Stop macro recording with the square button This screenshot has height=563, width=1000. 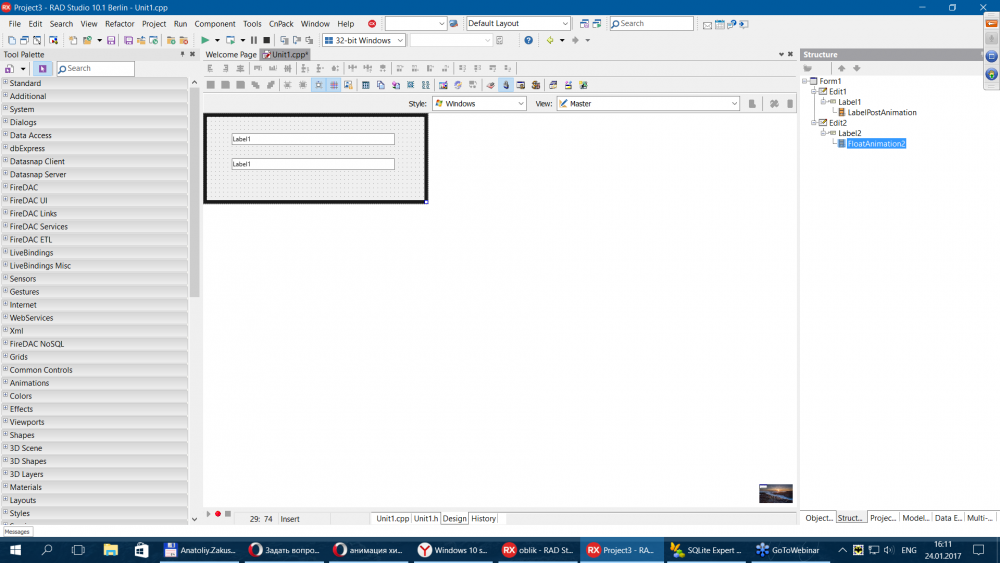228,514
